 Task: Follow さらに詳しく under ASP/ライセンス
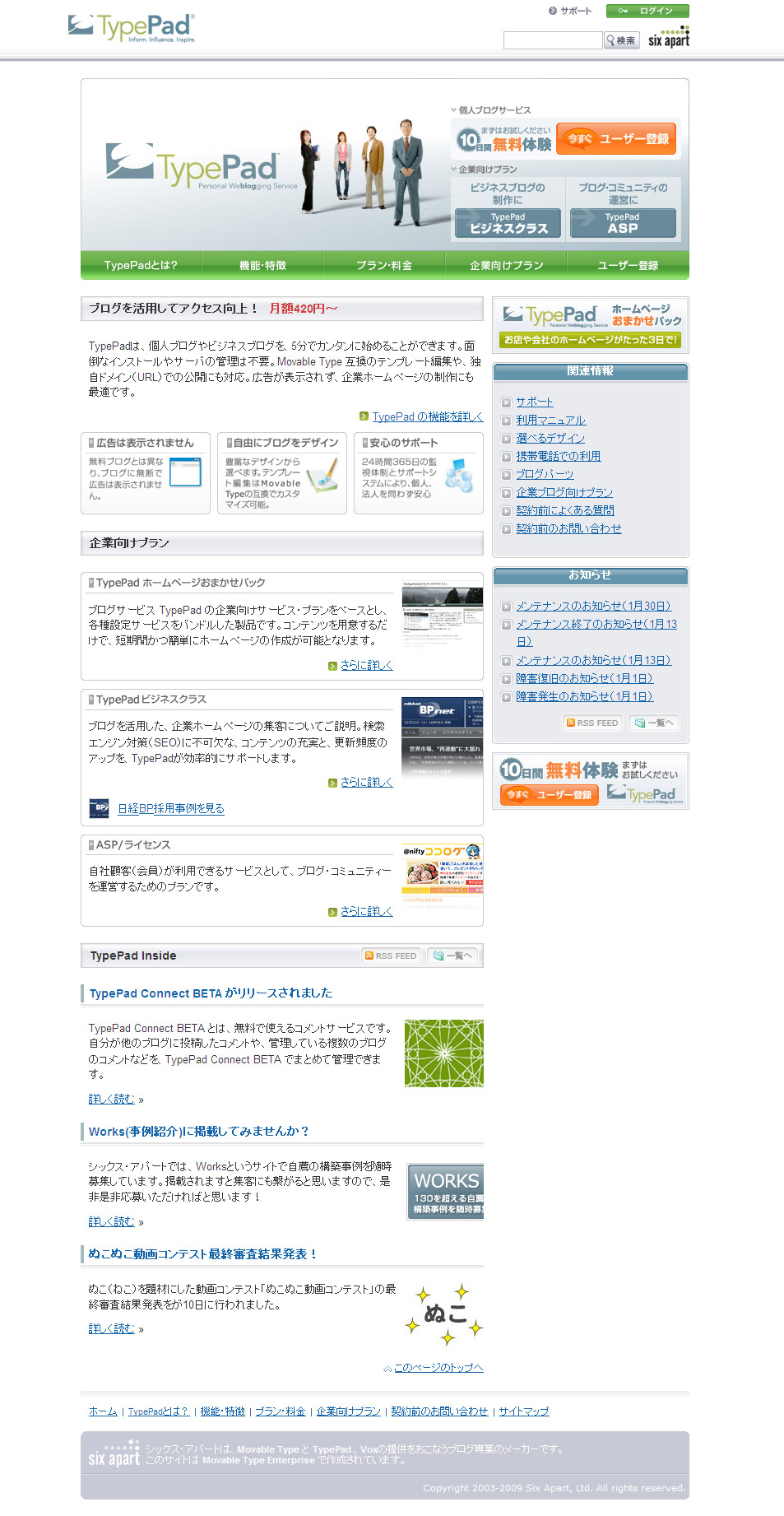pos(366,911)
